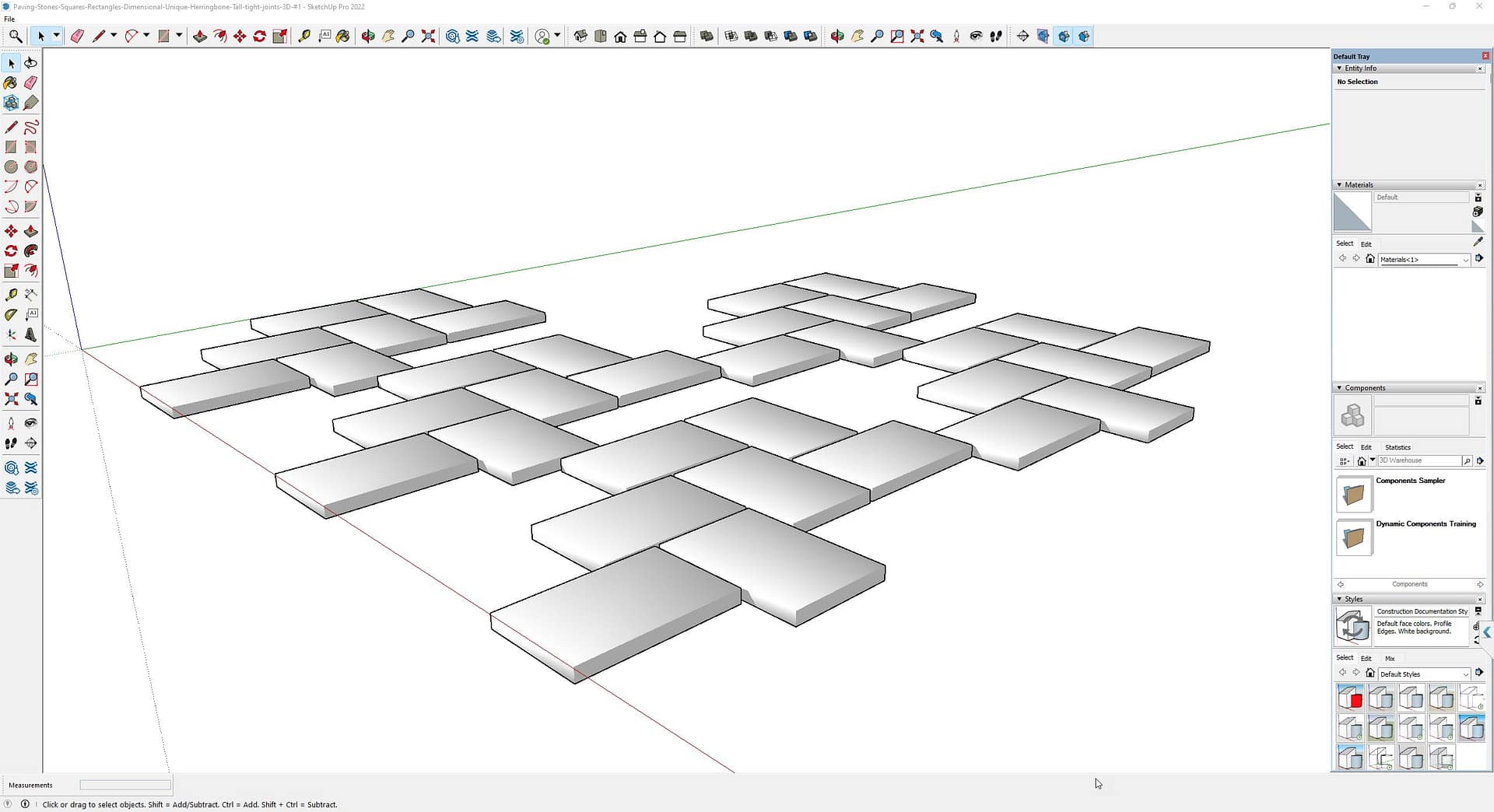Open the Components Sampler collection
The width and height of the screenshot is (1494, 812).
tap(1353, 494)
